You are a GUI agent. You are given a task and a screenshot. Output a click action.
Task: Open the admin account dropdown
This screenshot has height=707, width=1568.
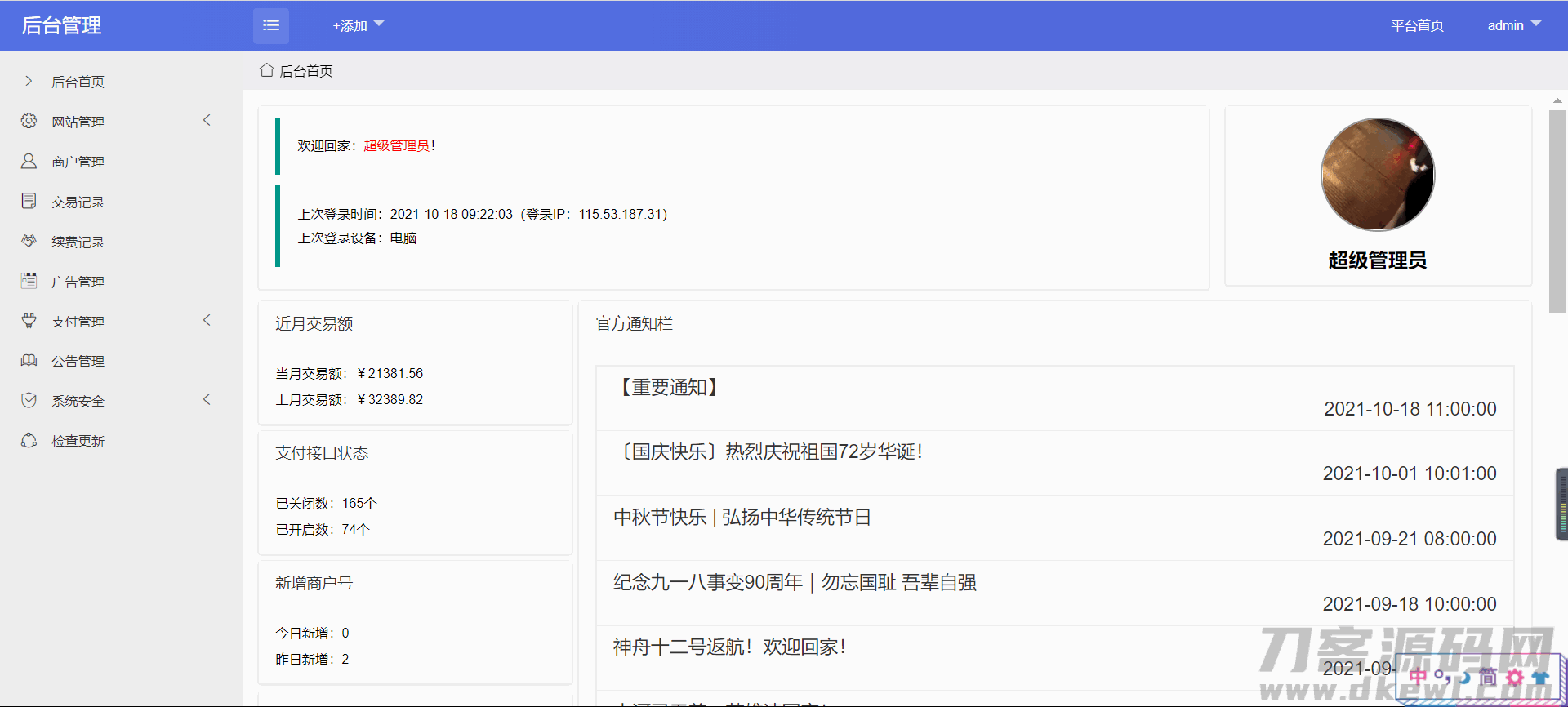click(1513, 25)
